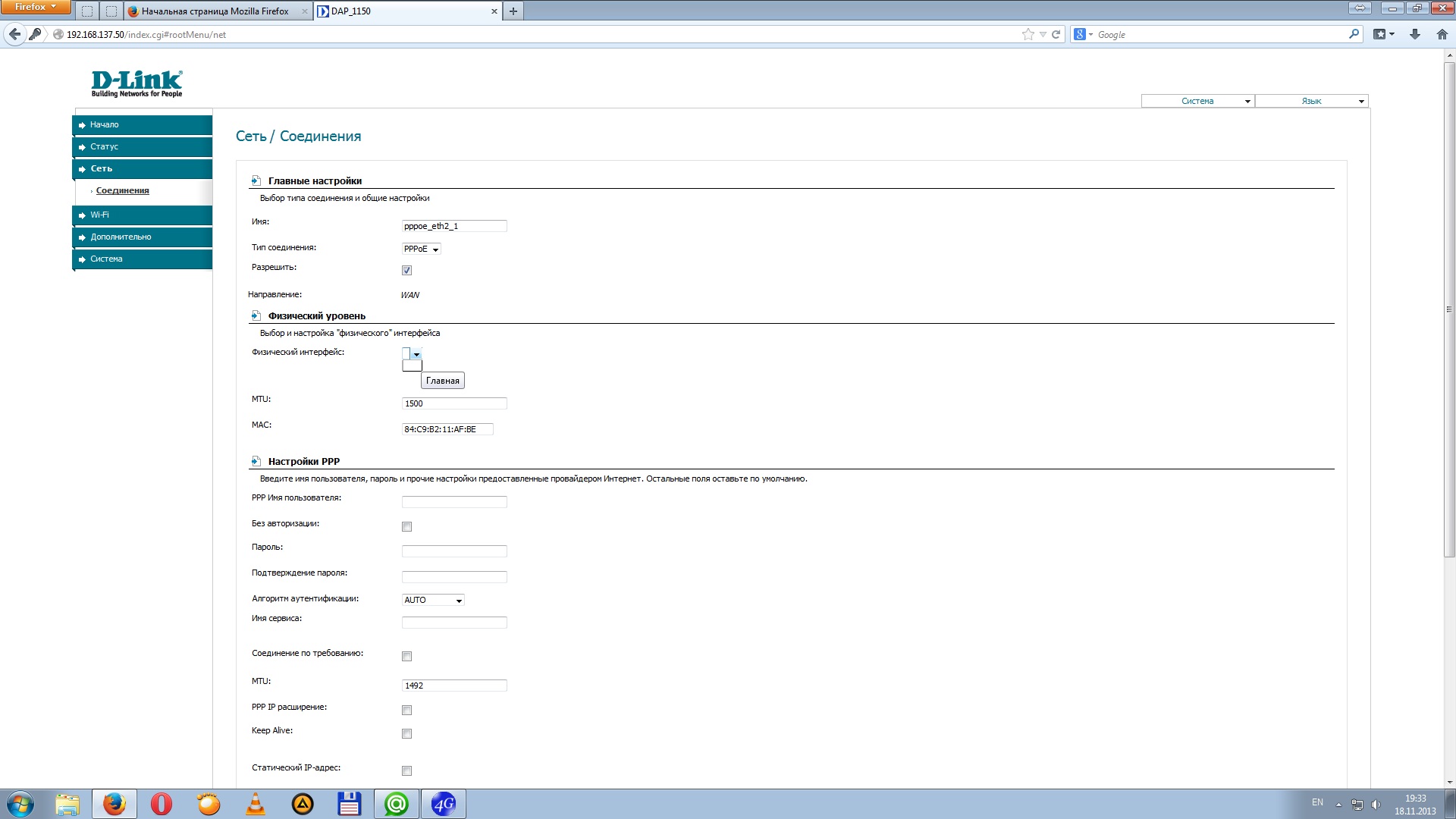This screenshot has height=819, width=1456.
Task: Open the Firefox application menu button
Action: [x=35, y=7]
